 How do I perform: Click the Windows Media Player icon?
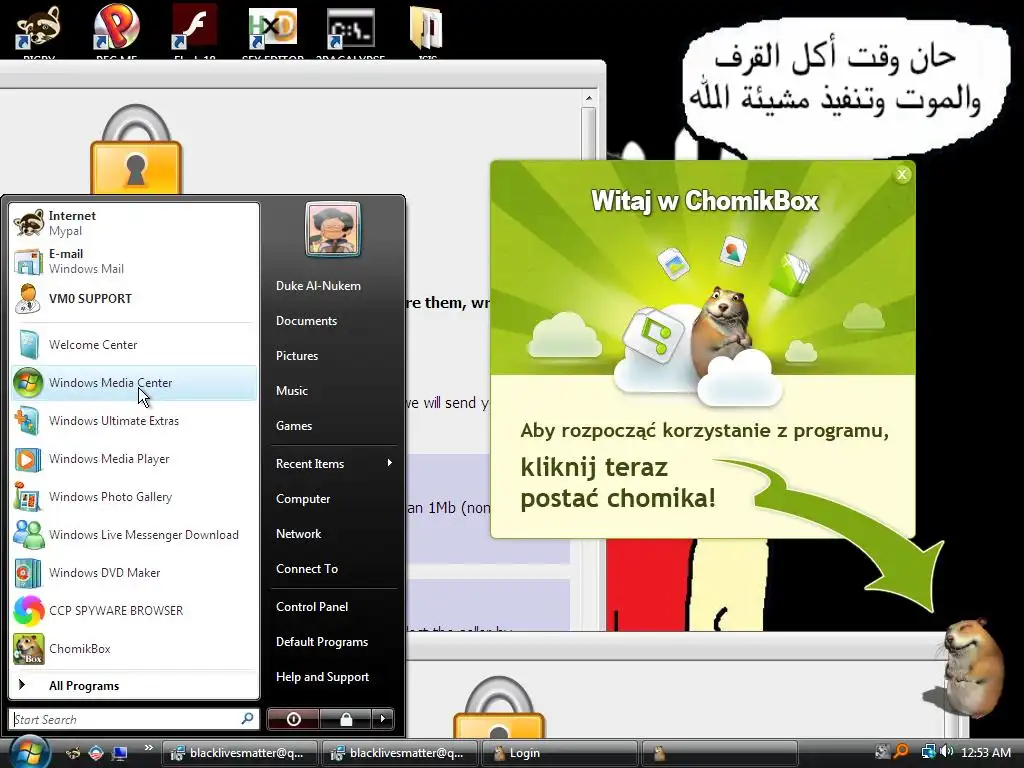[27, 459]
